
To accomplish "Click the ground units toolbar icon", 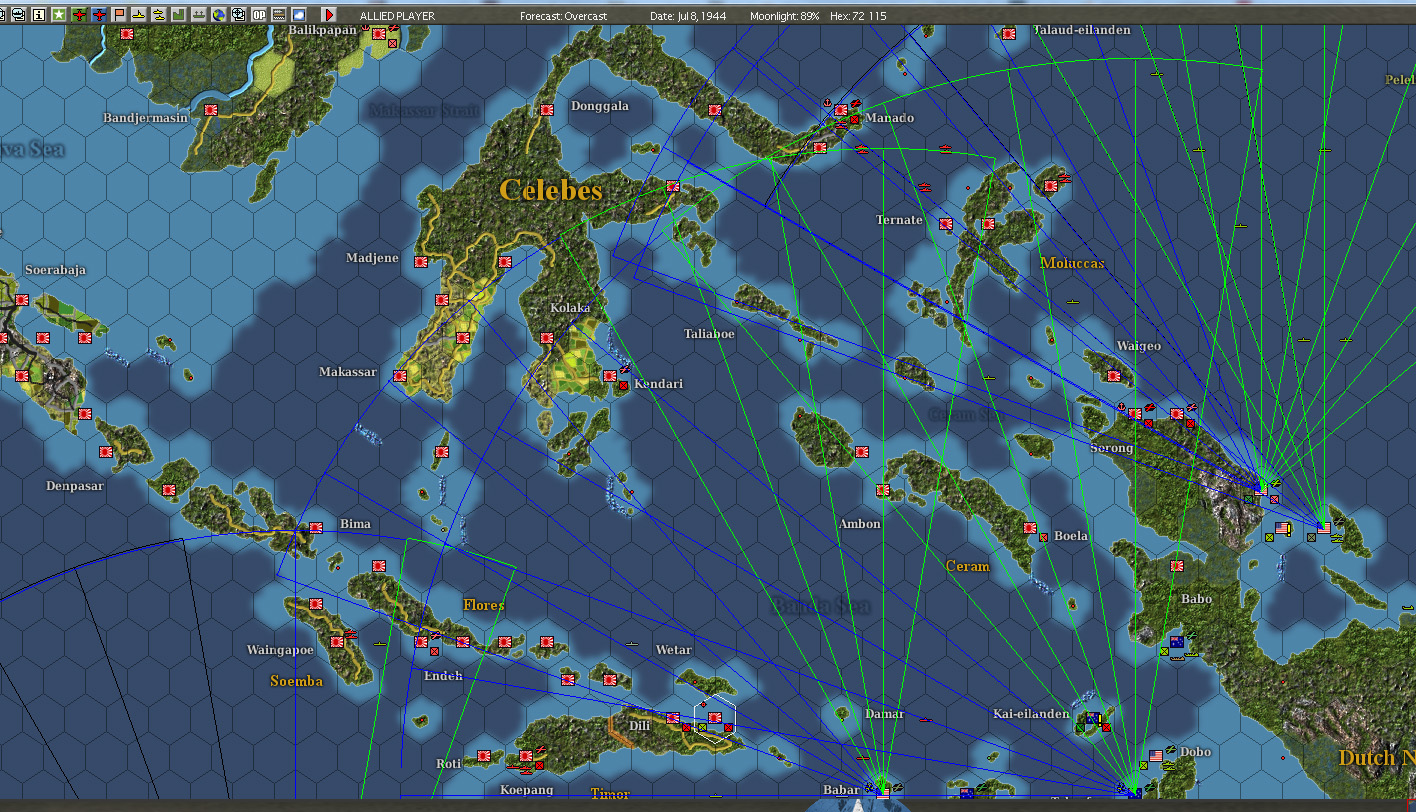I will (199, 15).
